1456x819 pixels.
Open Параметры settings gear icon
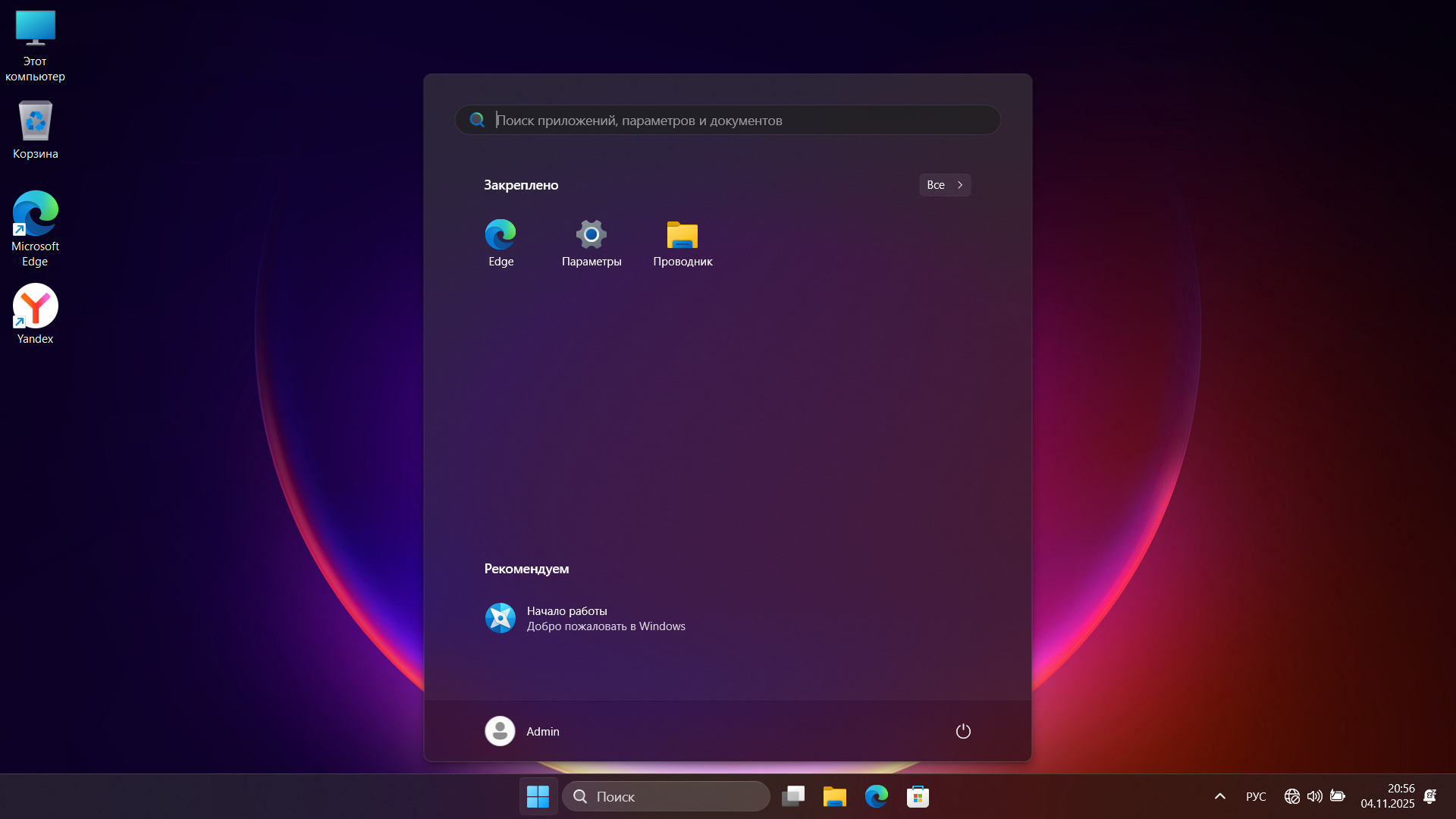coord(591,243)
